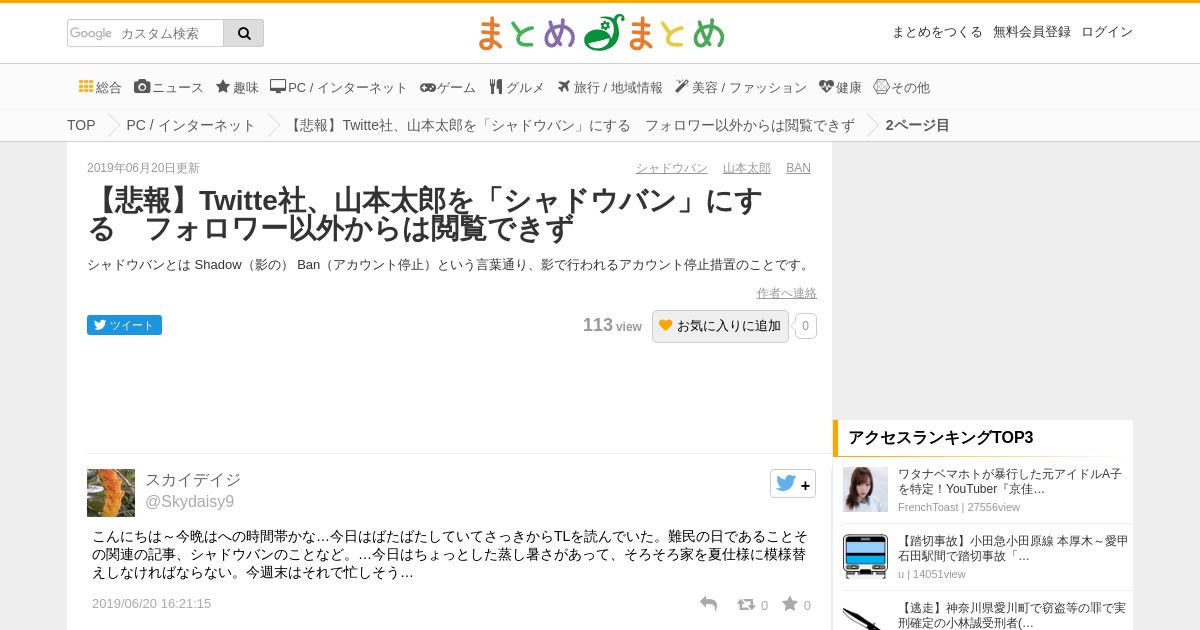Click BAN tag link
Screen dimensions: 1200x630
(798, 168)
